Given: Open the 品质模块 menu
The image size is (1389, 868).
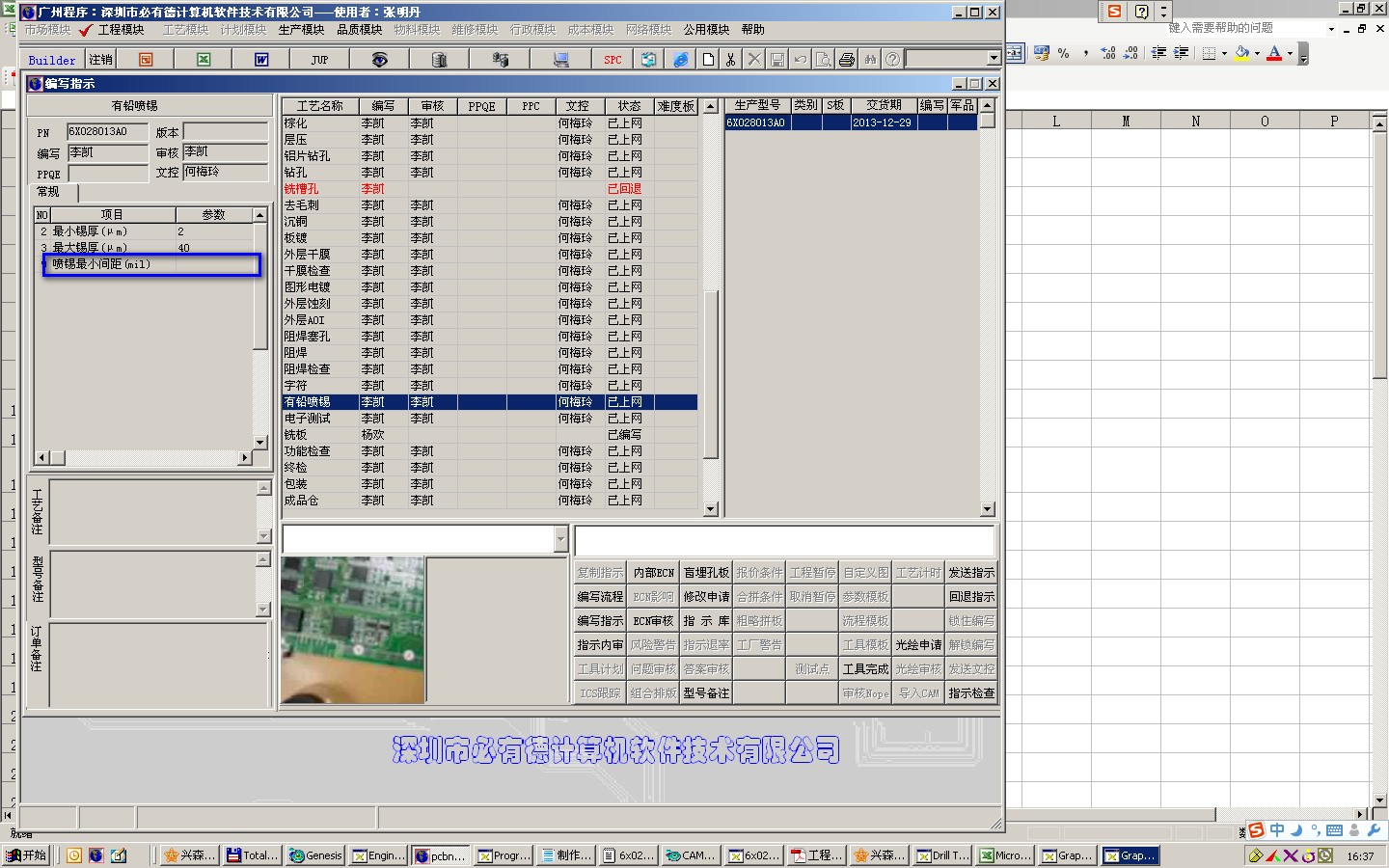Looking at the screenshot, I should click(359, 30).
